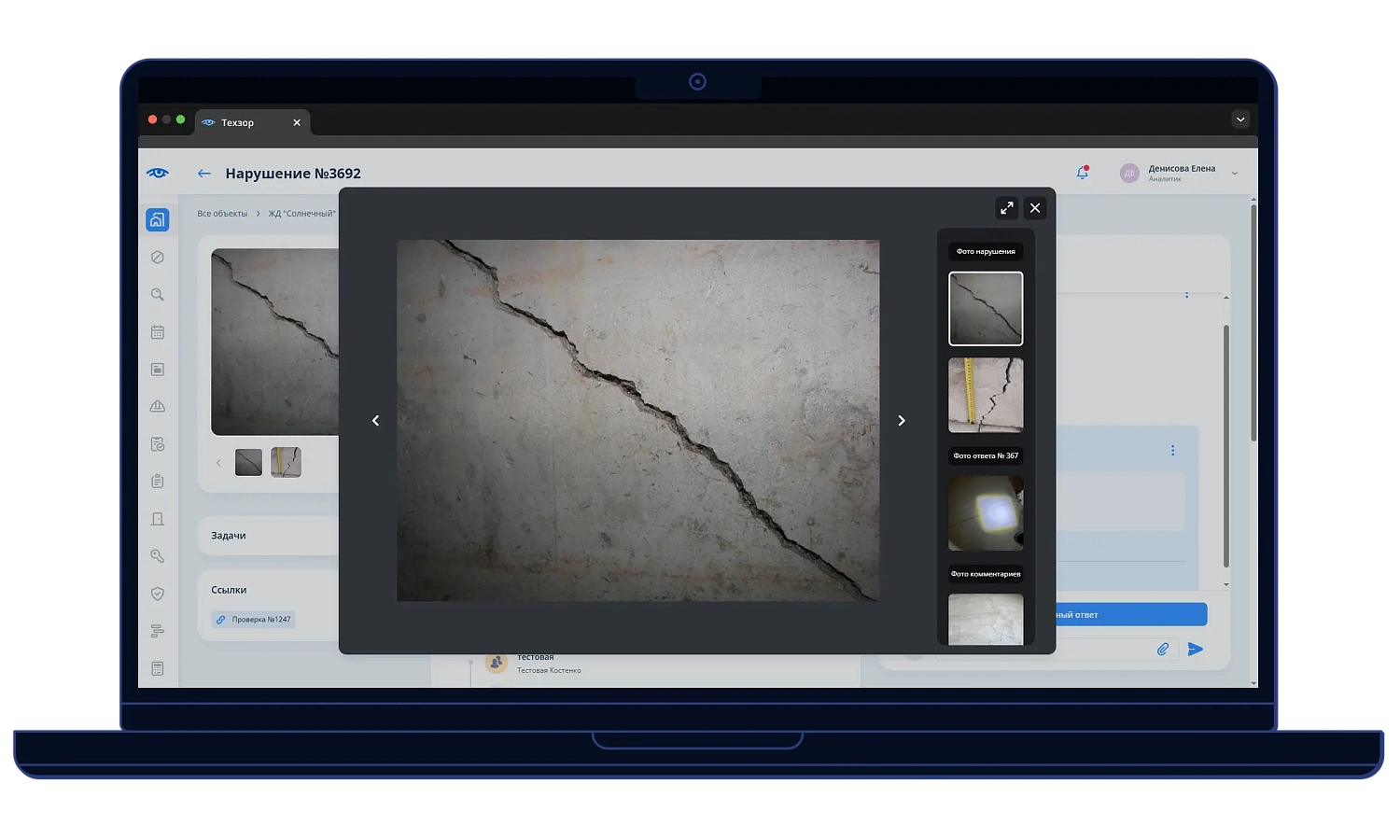The height and width of the screenshot is (840, 1400).
Task: Open the three-dot menu in the blue reply card
Action: click(x=1173, y=451)
